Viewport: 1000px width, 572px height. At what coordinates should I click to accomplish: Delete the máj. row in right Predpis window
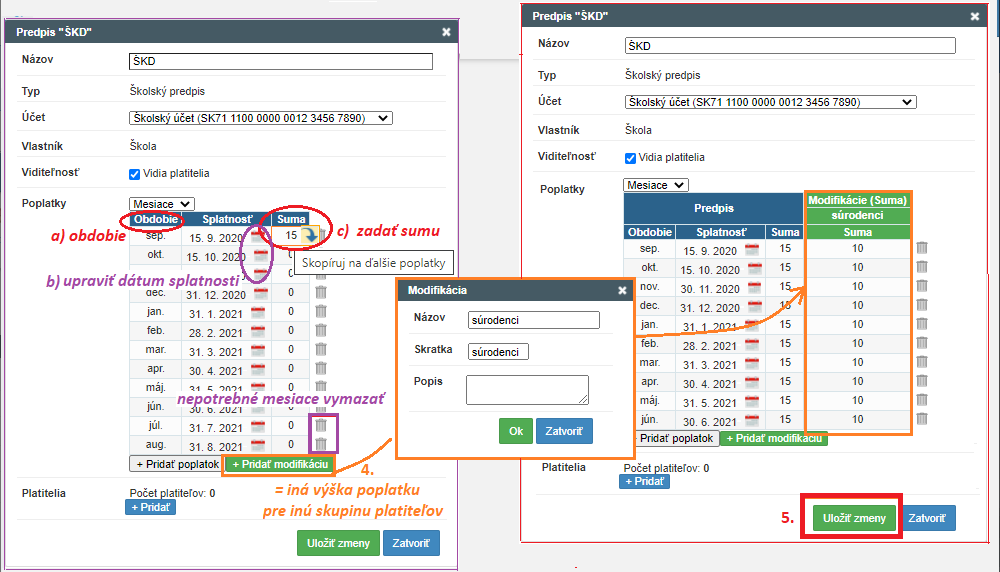tap(922, 400)
